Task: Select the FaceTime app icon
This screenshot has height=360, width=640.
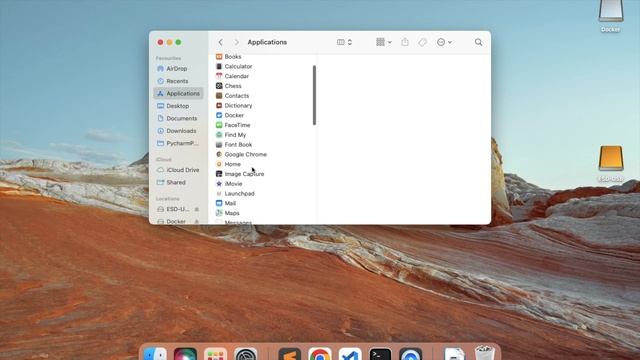Action: 219,125
